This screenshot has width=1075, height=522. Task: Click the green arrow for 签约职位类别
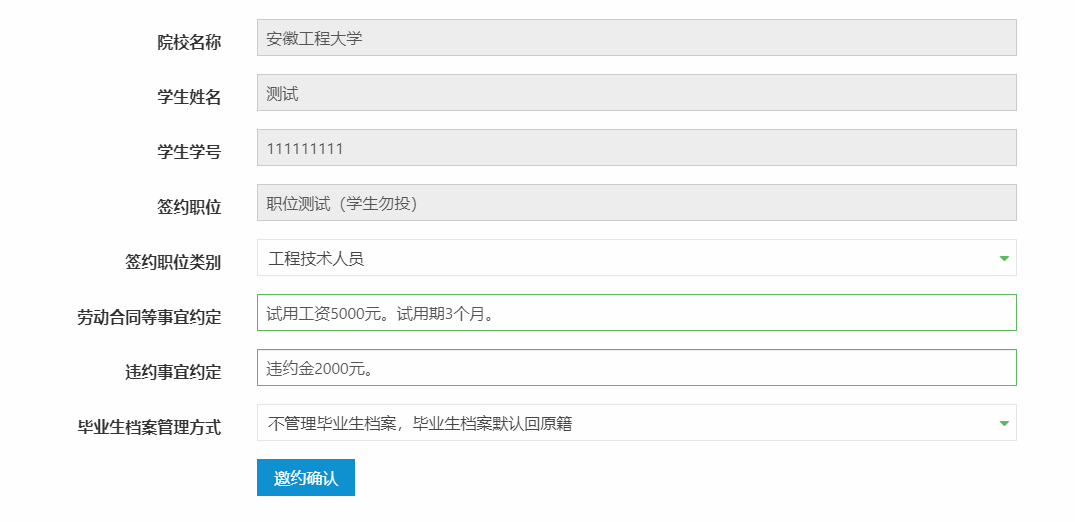(x=1003, y=259)
